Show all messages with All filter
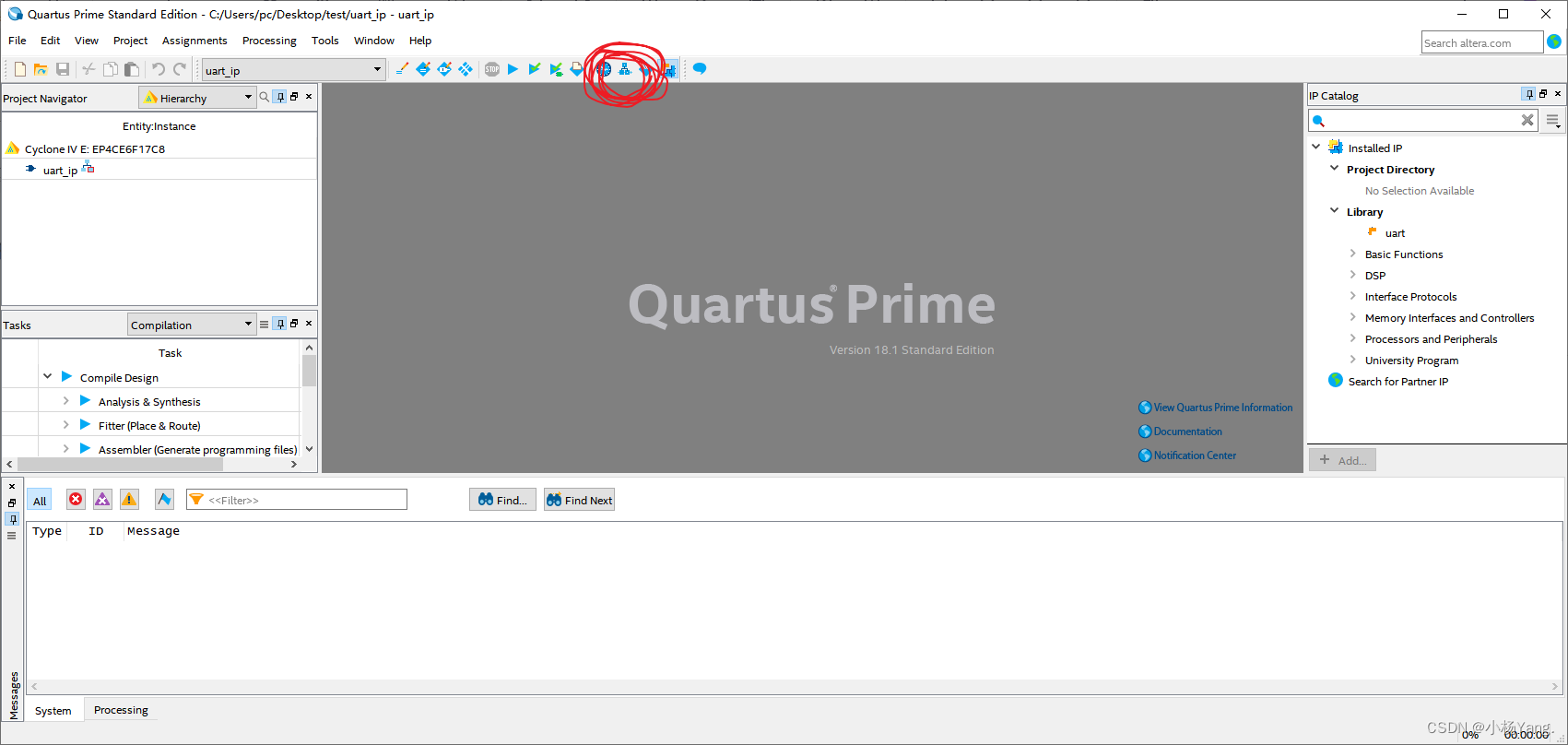The height and width of the screenshot is (745, 1568). (x=40, y=500)
